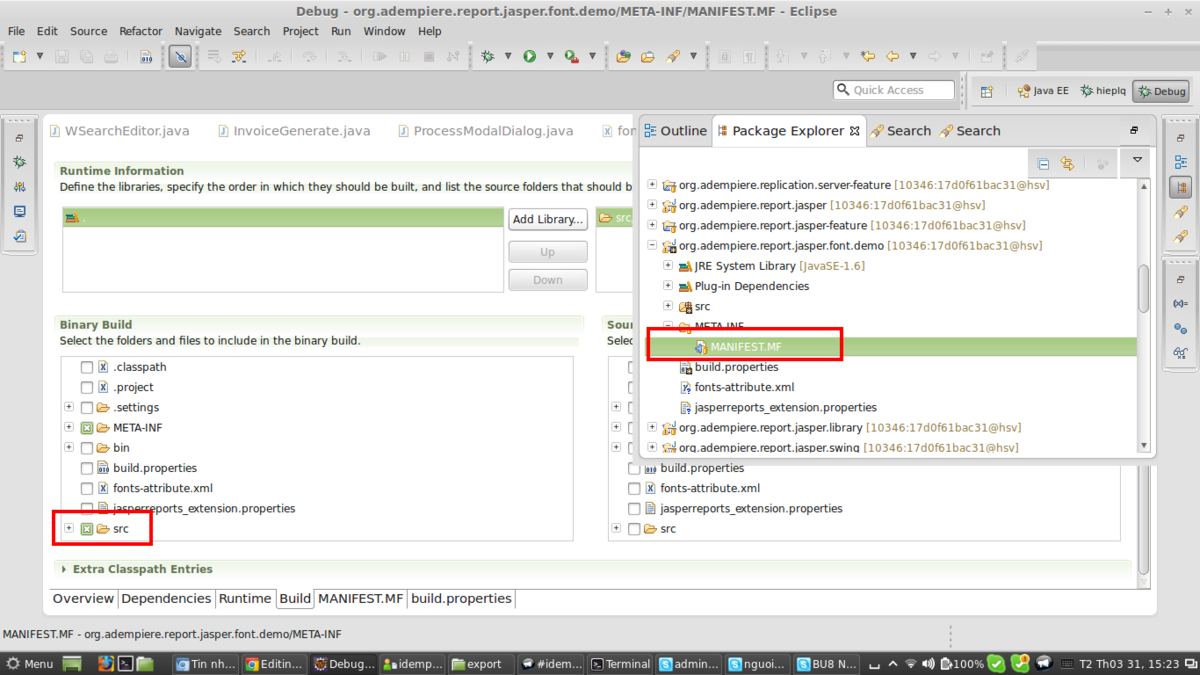The height and width of the screenshot is (675, 1200).
Task: Click the Debug bug icon in toolbar
Action: coord(488,57)
